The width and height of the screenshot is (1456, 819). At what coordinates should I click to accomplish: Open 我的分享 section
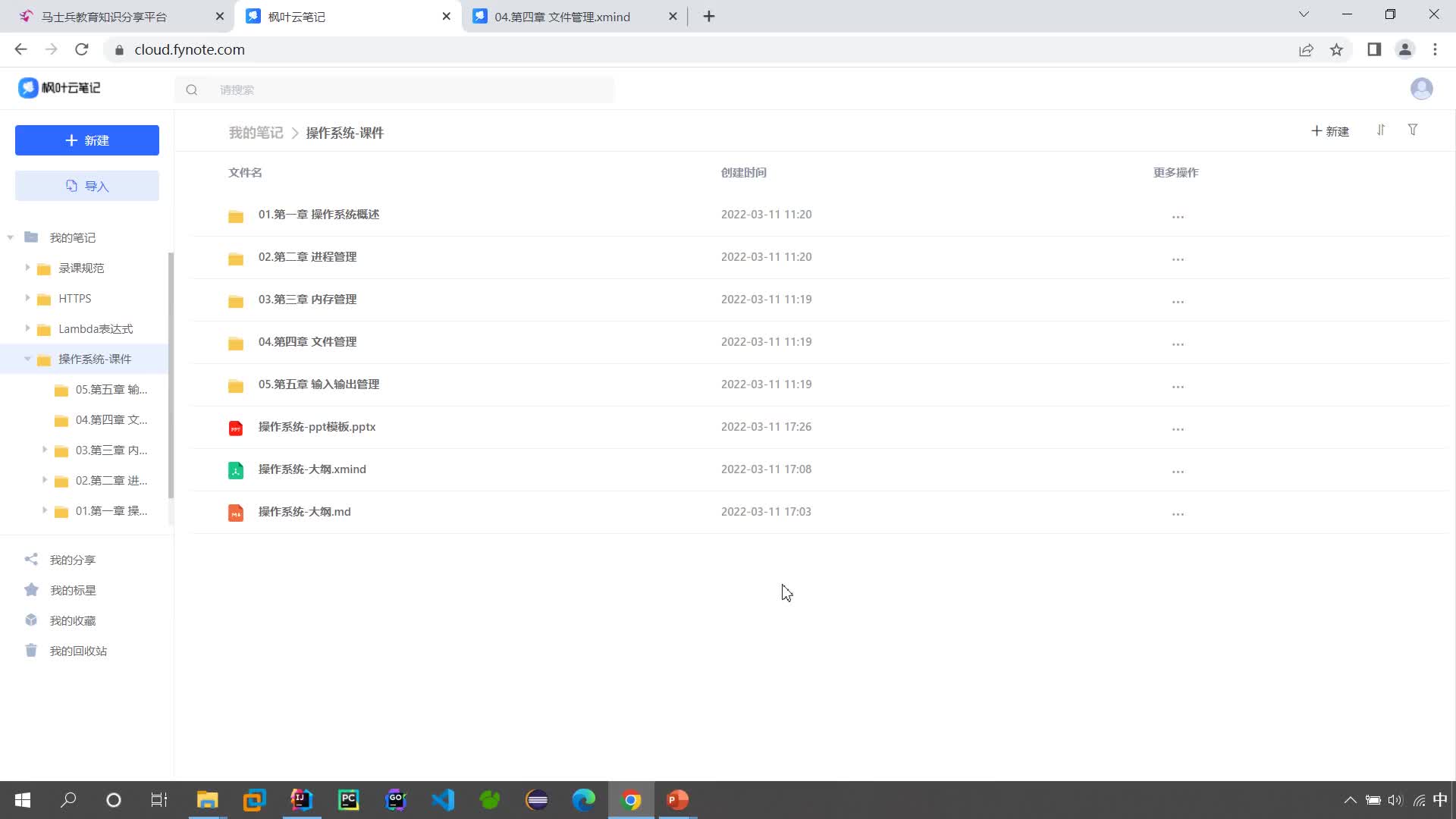pos(72,560)
